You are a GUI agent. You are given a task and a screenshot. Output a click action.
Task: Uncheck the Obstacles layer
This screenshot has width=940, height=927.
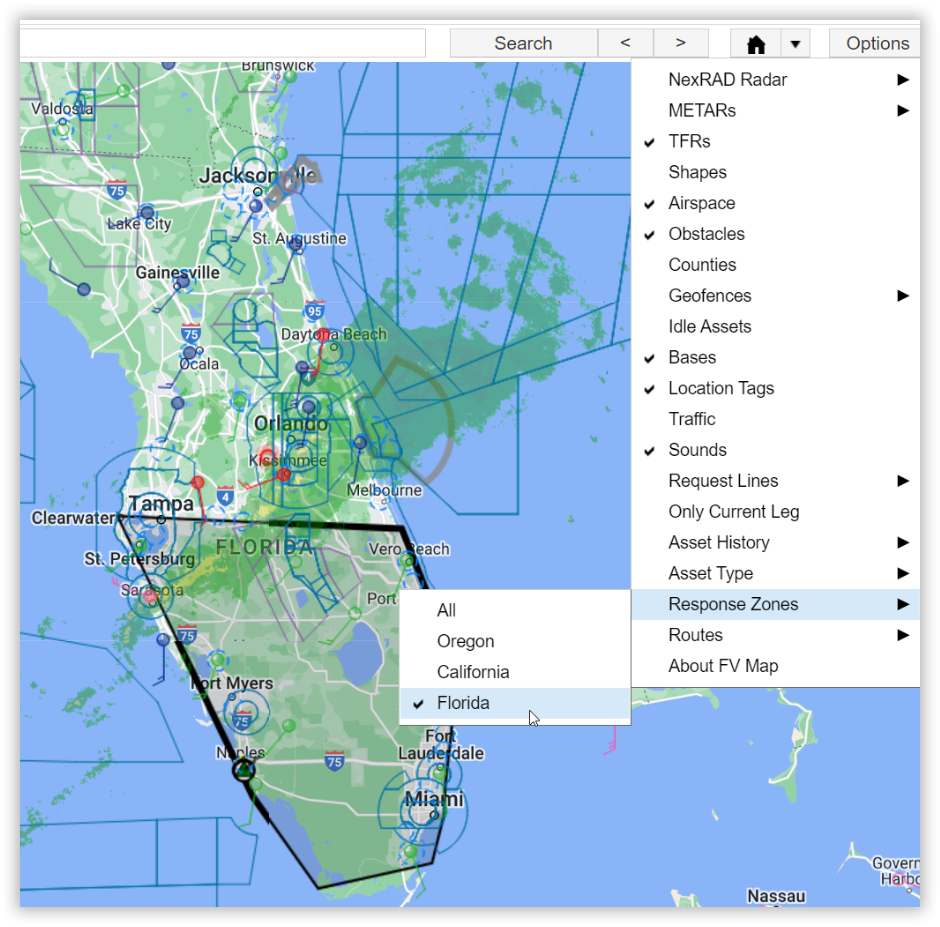tap(776, 234)
